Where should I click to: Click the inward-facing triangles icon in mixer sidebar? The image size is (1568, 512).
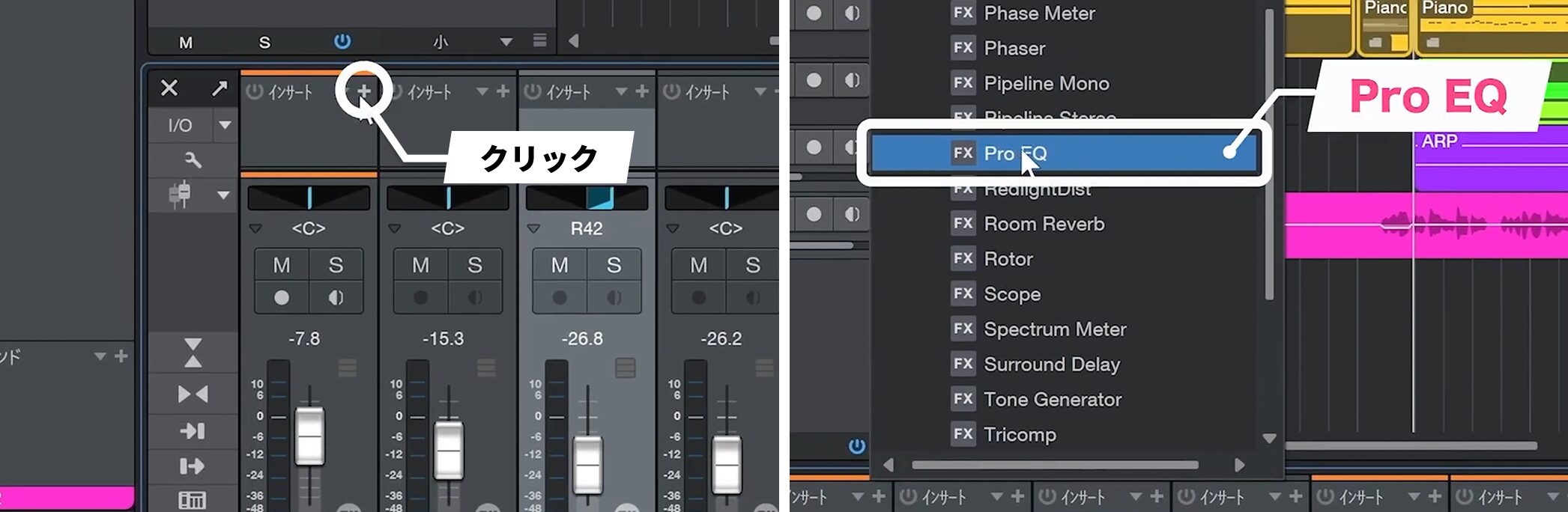(193, 394)
